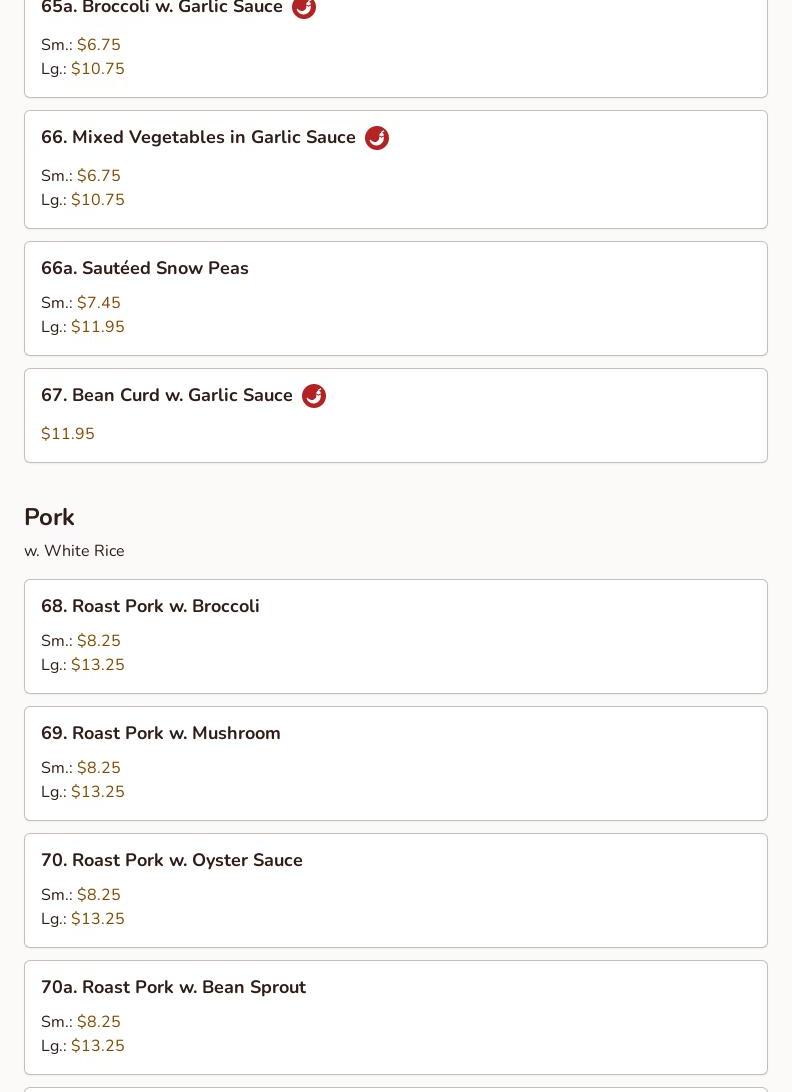Open 67. Bean Curd w. Garlic Sauce
The image size is (792, 1092).
tap(167, 396)
